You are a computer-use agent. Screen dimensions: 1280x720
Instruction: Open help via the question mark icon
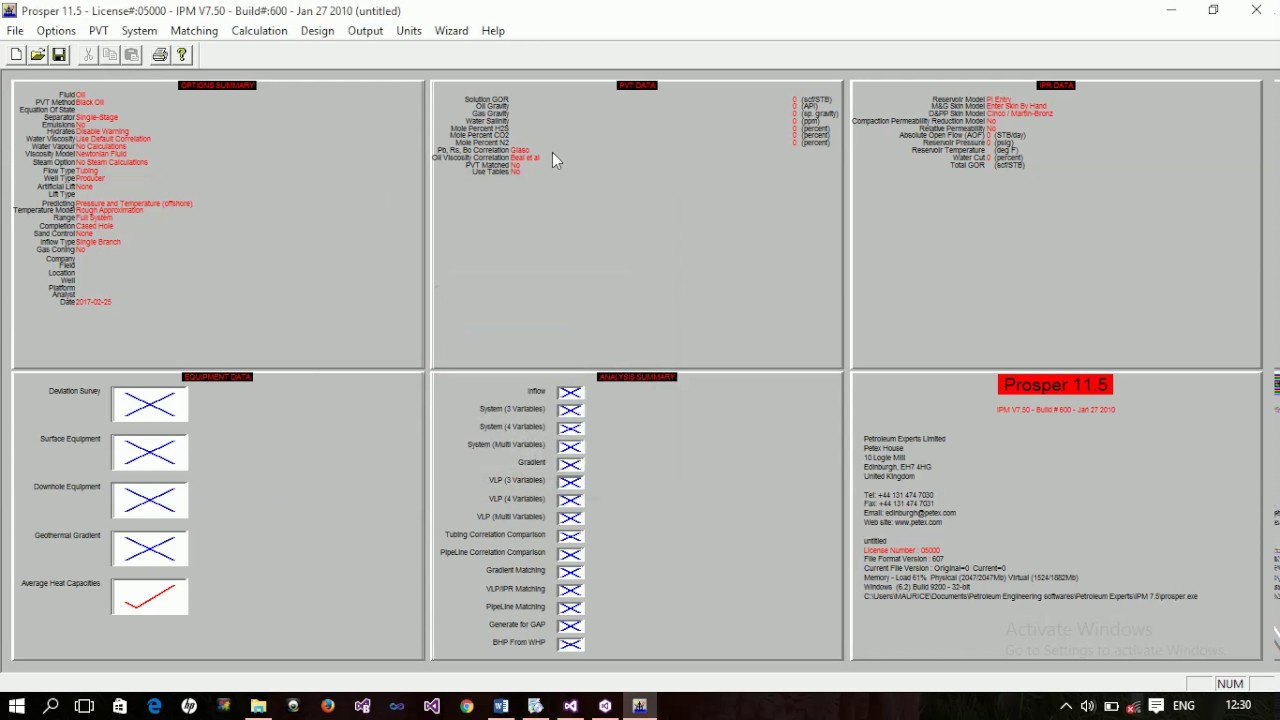tap(182, 55)
